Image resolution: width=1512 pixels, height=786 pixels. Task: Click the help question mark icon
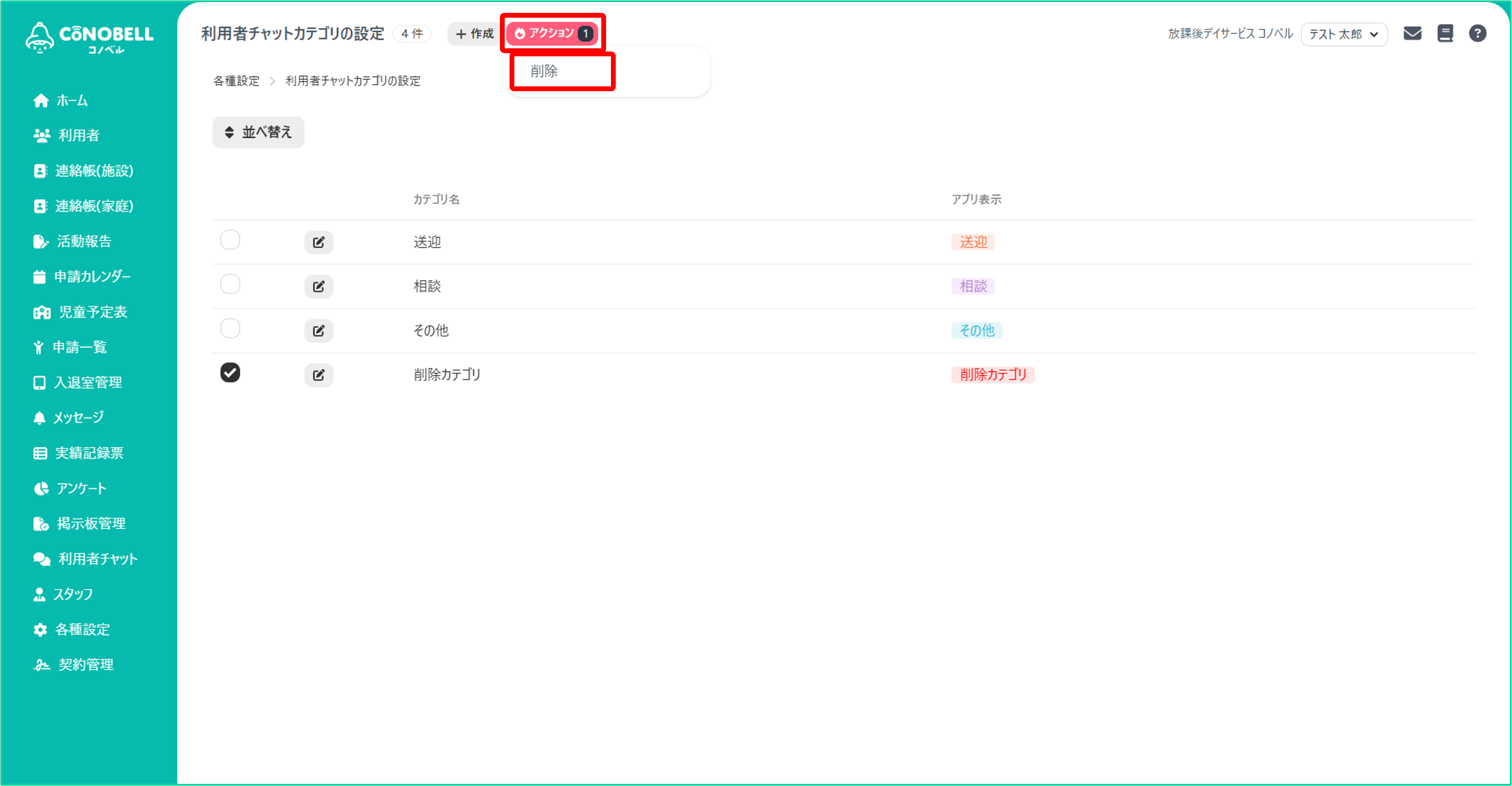(x=1477, y=33)
